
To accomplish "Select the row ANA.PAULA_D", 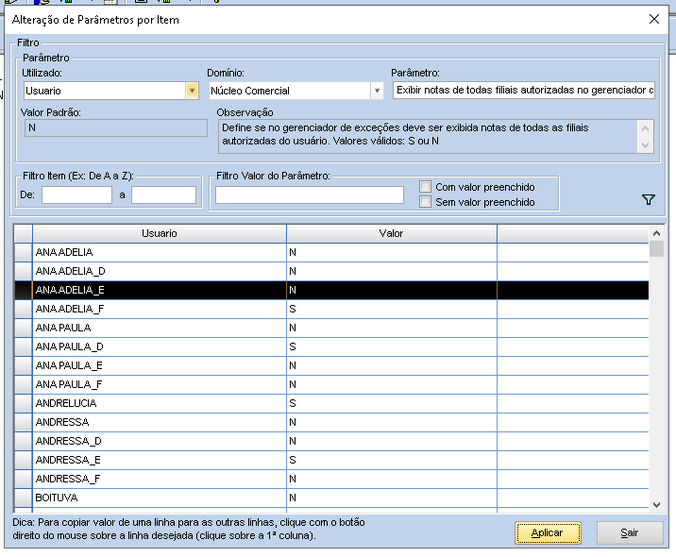I will point(331,347).
